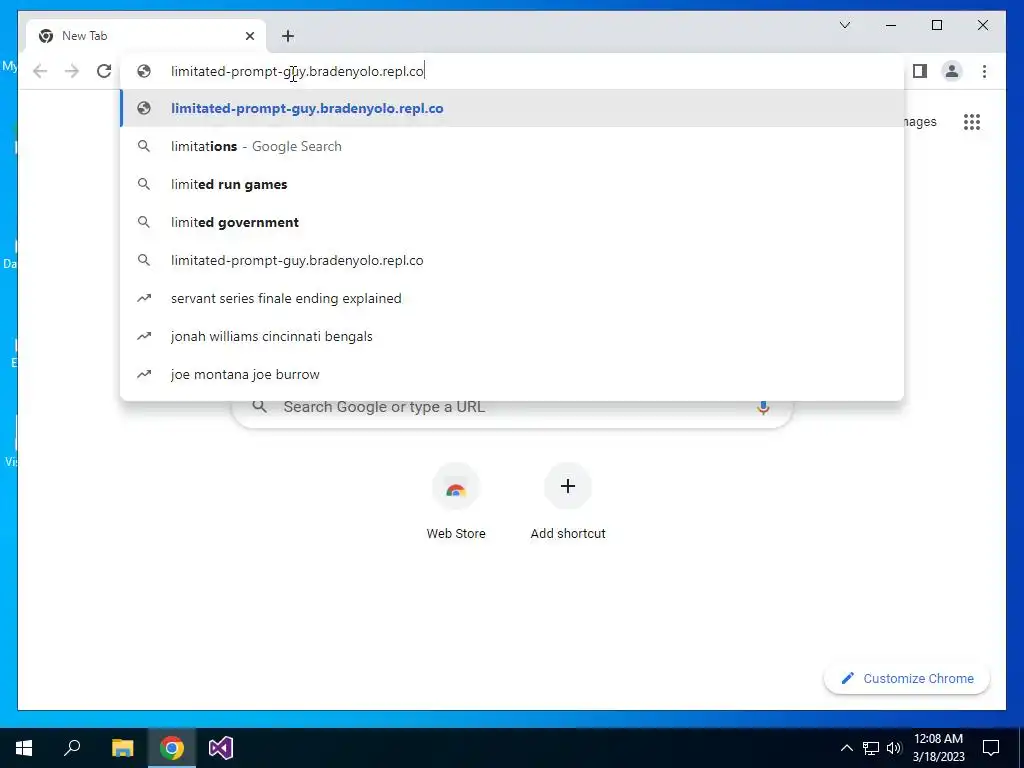This screenshot has width=1024, height=768.
Task: Minimize the Chrome window
Action: coord(891,25)
